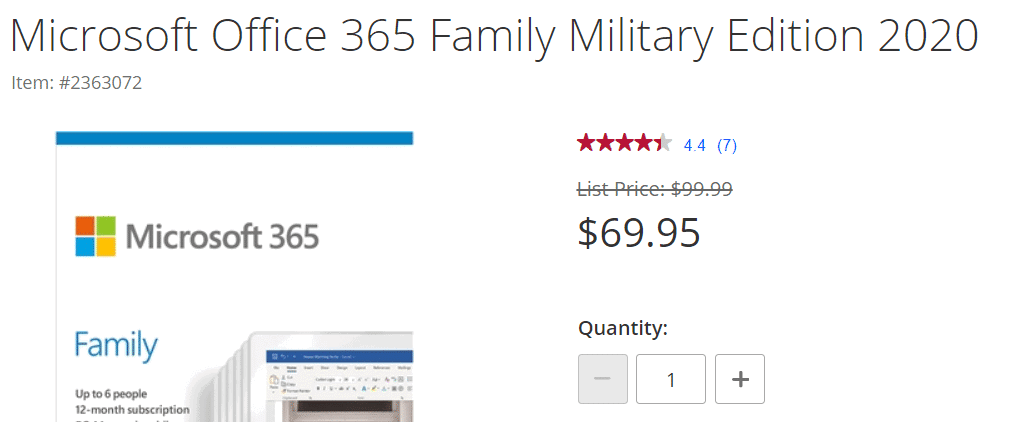This screenshot has width=1016, height=422.
Task: Click the Item #2363072 text
Action: tap(77, 82)
